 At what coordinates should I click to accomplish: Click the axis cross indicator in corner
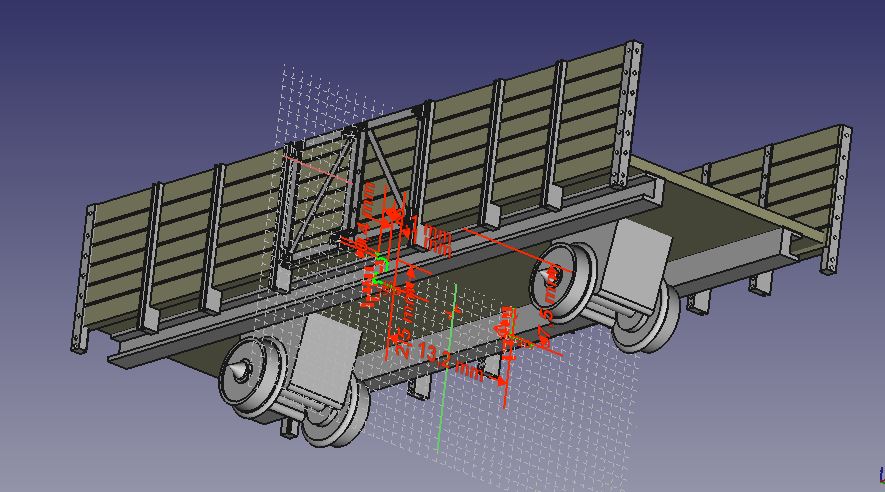click(x=880, y=473)
